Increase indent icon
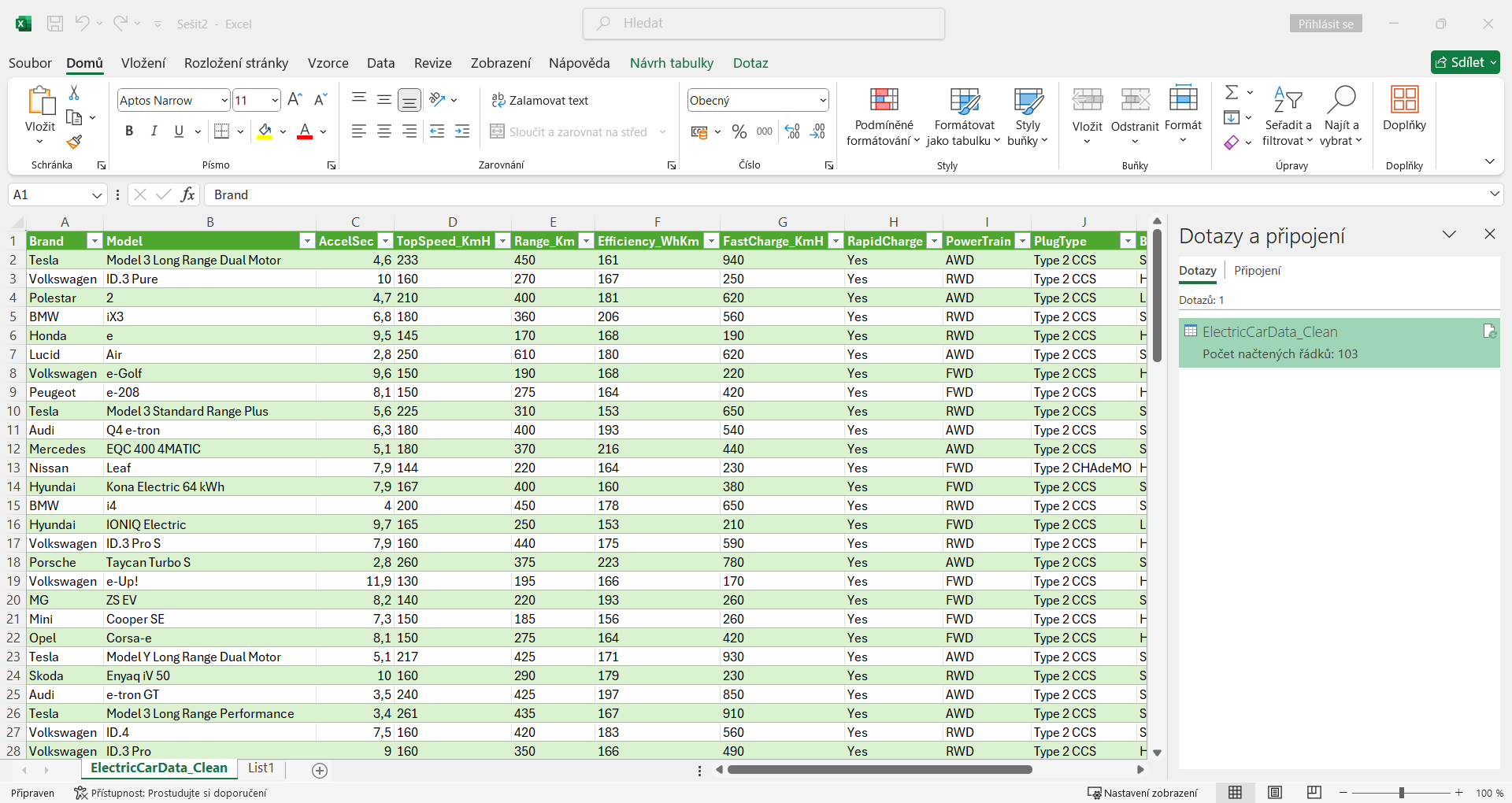Image resolution: width=1512 pixels, height=803 pixels. point(463,131)
